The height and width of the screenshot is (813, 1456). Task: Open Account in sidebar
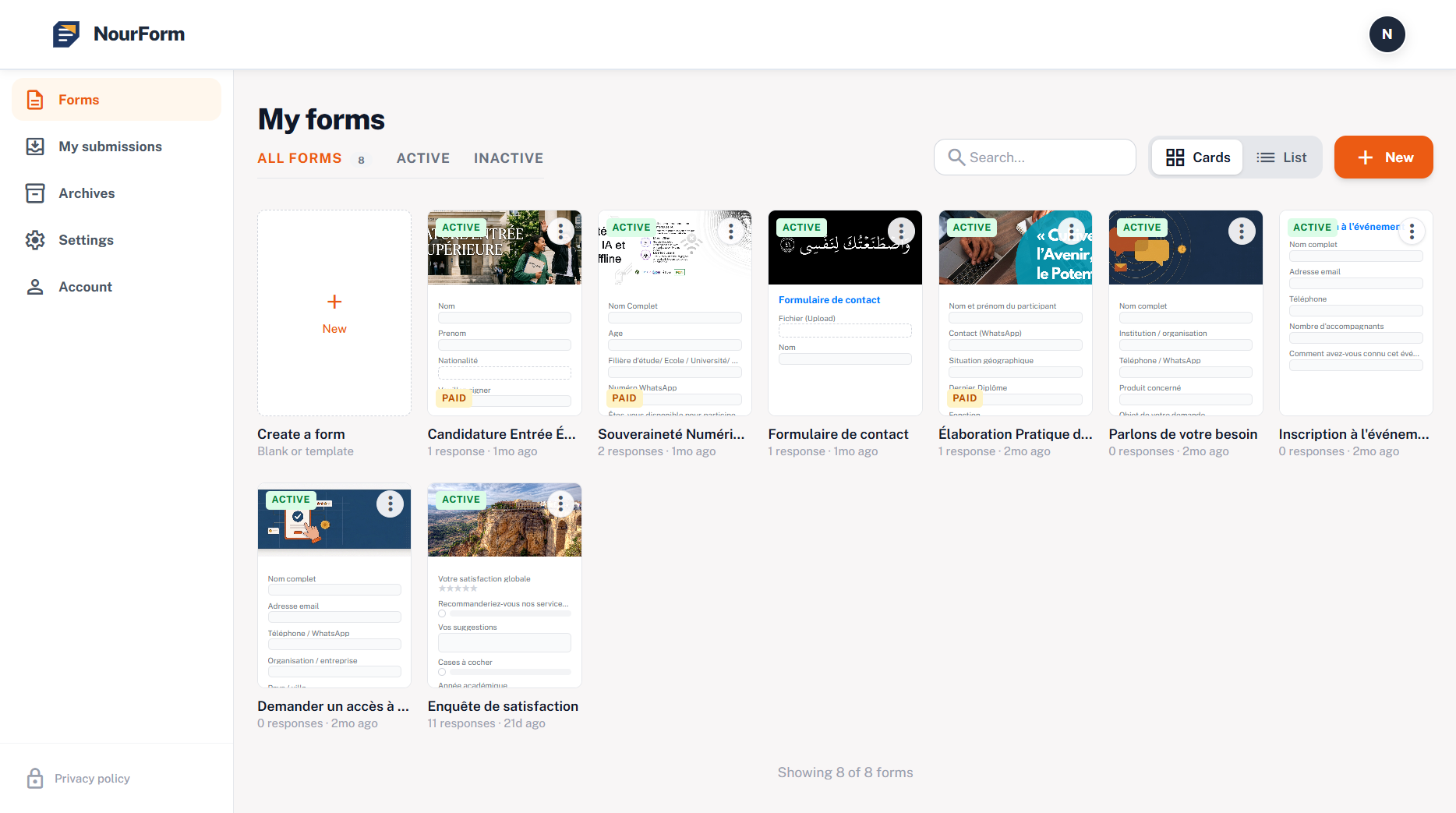[117, 287]
